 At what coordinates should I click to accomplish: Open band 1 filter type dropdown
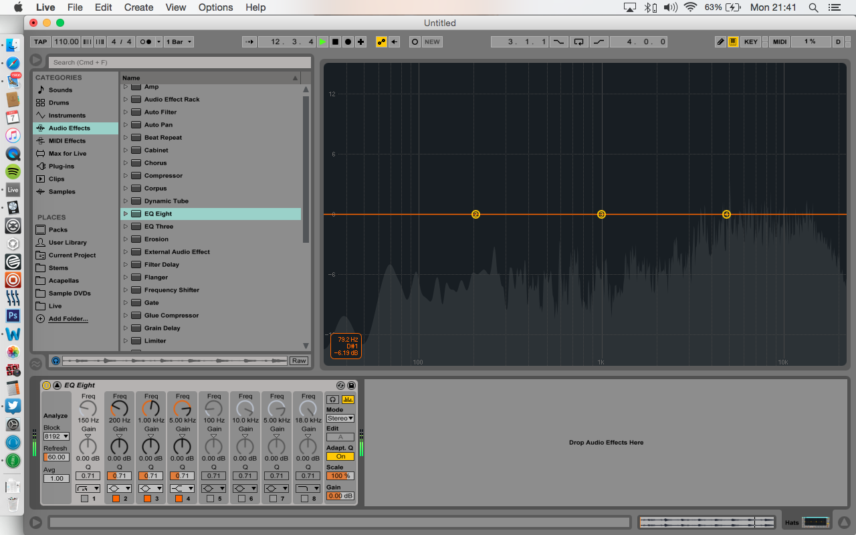click(88, 488)
